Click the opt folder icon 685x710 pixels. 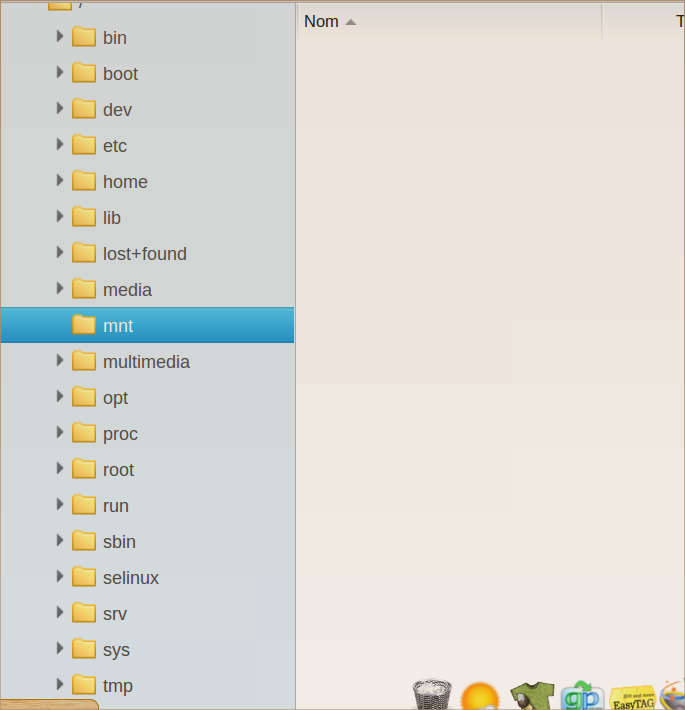coord(84,397)
